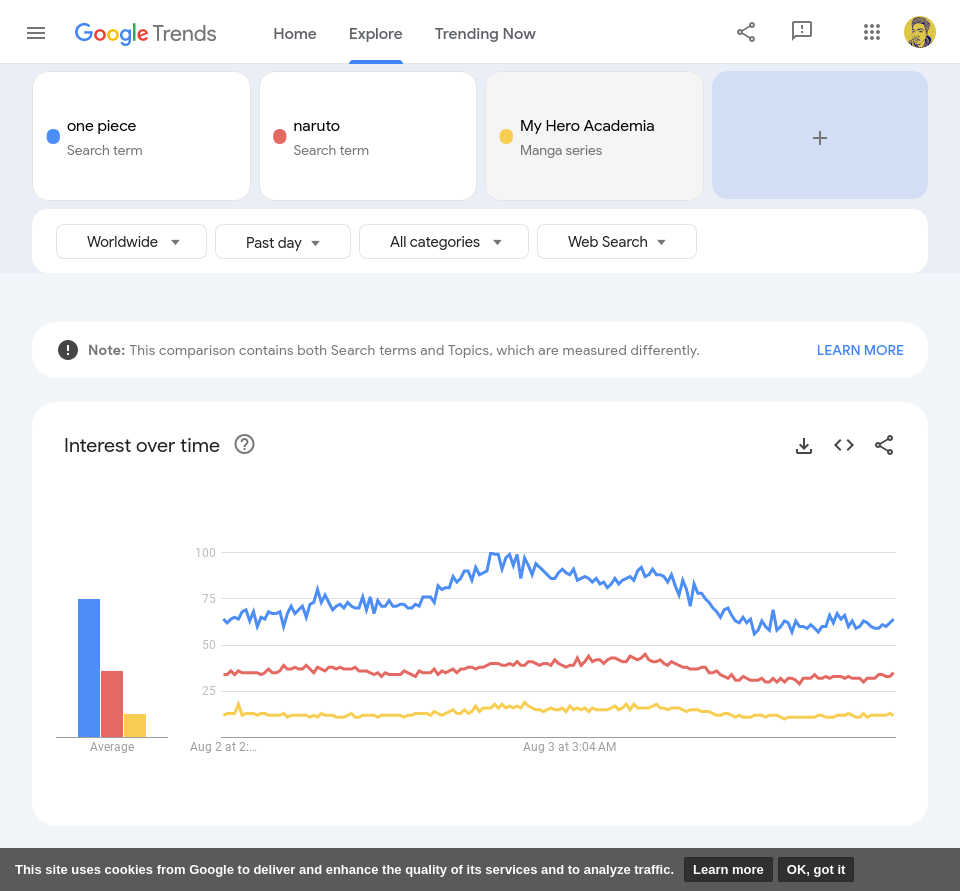Edit the naruto search term card
Image resolution: width=960 pixels, height=891 pixels.
(367, 136)
